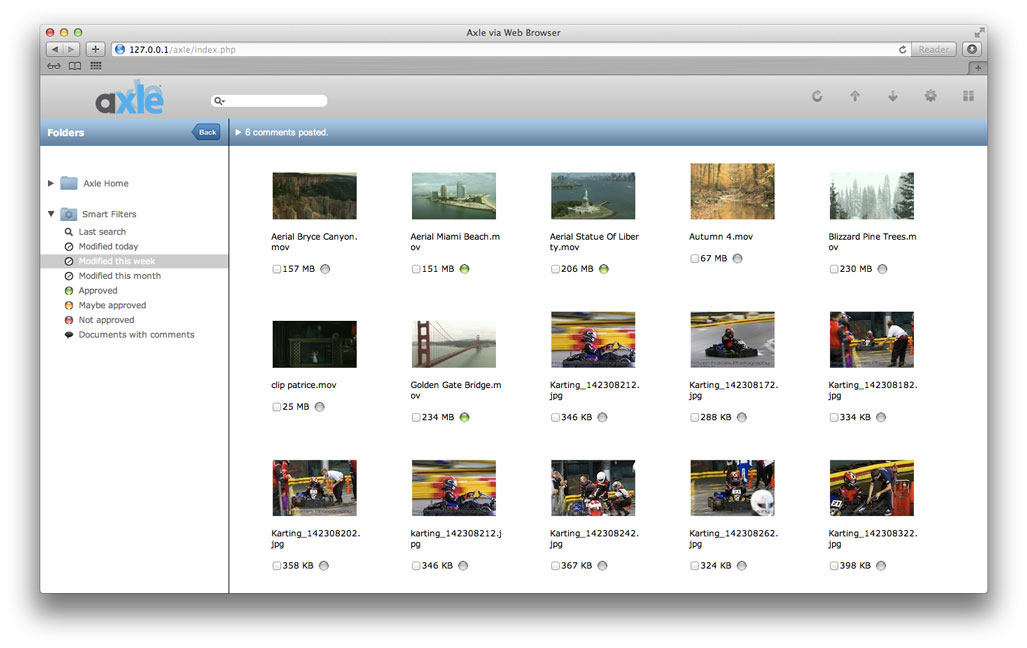Click the upload arrow icon
This screenshot has width=1027, height=648.
(x=855, y=96)
